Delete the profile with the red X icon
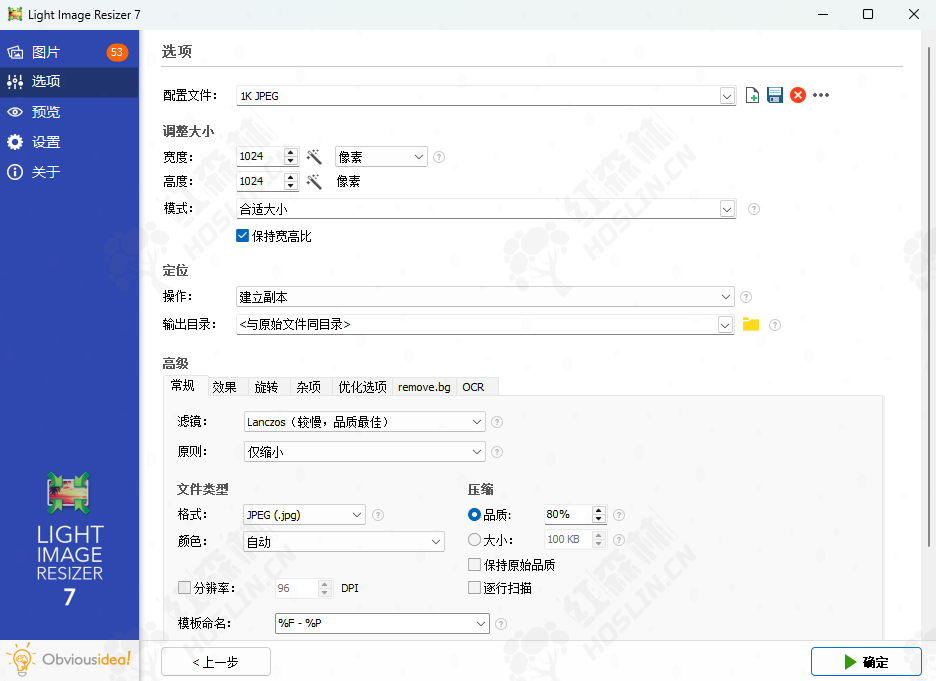Image resolution: width=936 pixels, height=681 pixels. coord(798,95)
